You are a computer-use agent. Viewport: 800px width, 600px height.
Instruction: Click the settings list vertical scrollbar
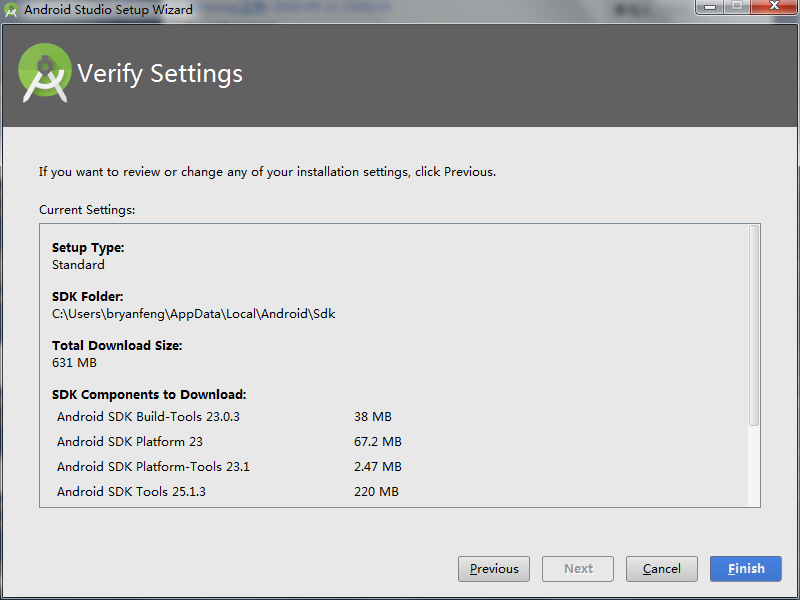tap(754, 326)
